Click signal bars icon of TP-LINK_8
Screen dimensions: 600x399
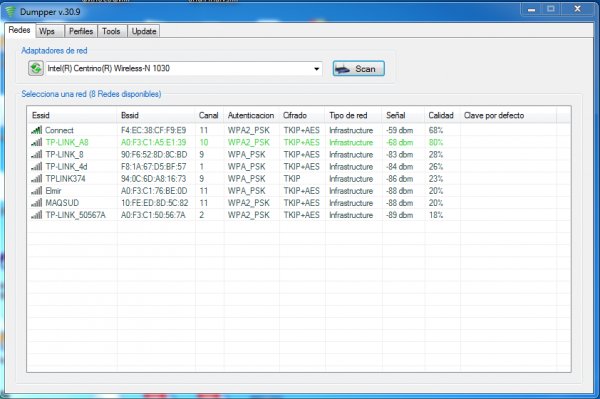[x=36, y=155]
